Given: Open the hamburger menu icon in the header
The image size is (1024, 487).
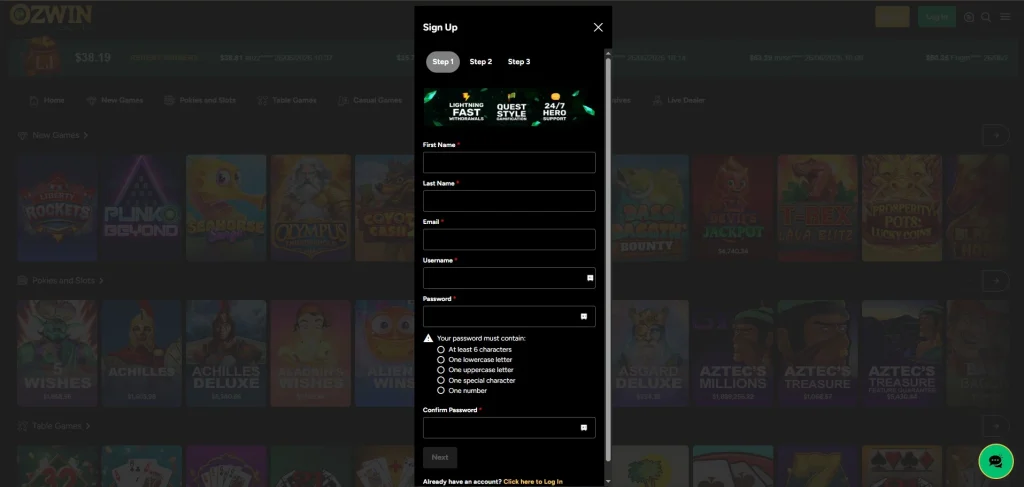Looking at the screenshot, I should [1005, 17].
